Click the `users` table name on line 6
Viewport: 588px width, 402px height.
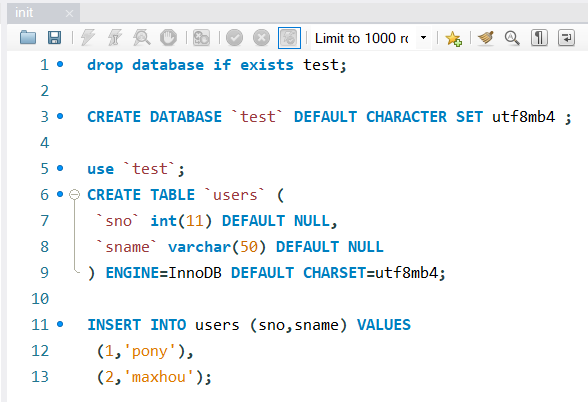coord(235,195)
